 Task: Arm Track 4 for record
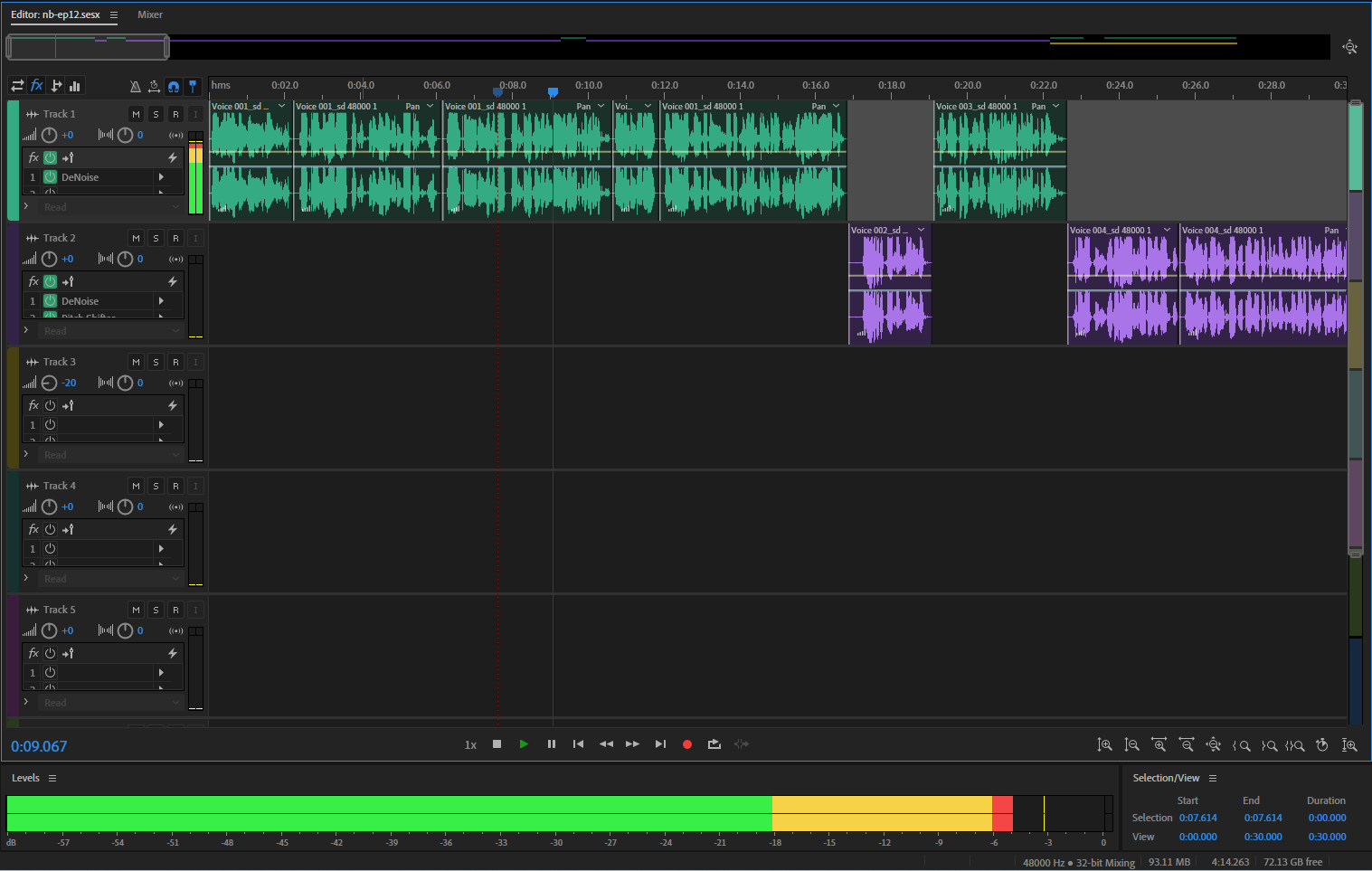175,486
